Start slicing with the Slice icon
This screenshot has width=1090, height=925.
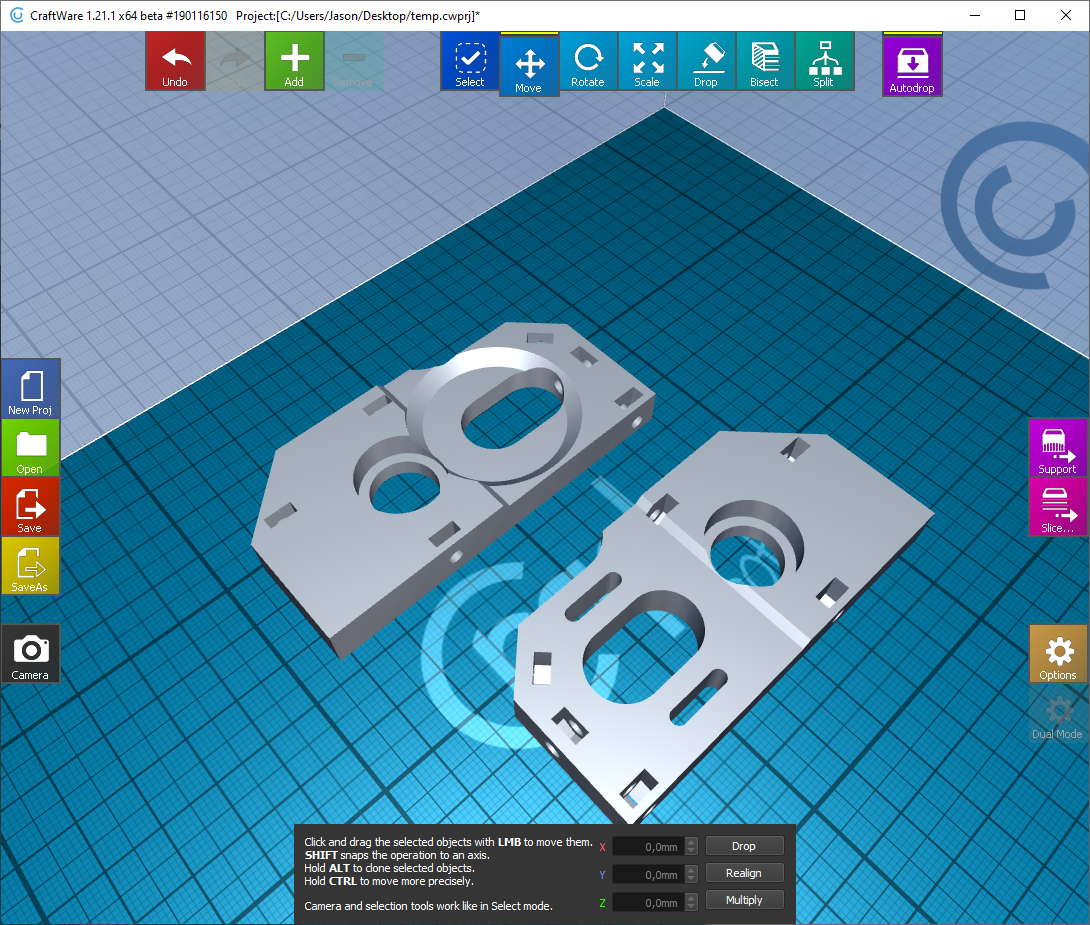1057,508
